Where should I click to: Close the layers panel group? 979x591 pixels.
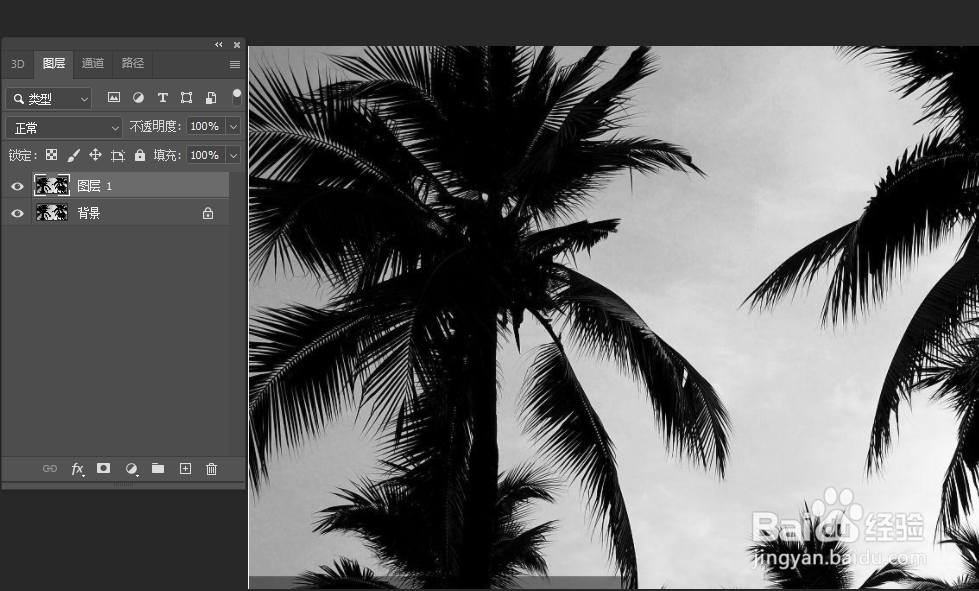(237, 45)
